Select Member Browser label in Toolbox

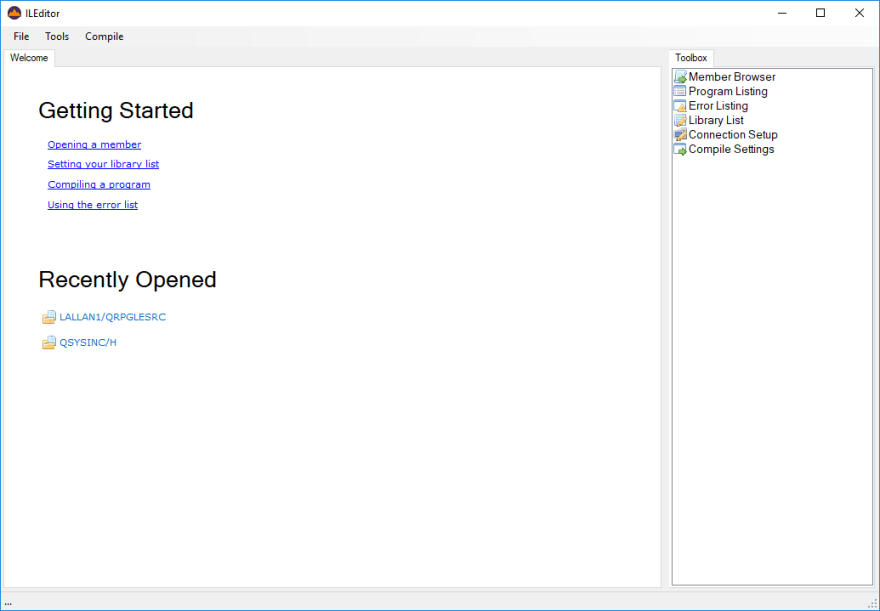pos(732,77)
